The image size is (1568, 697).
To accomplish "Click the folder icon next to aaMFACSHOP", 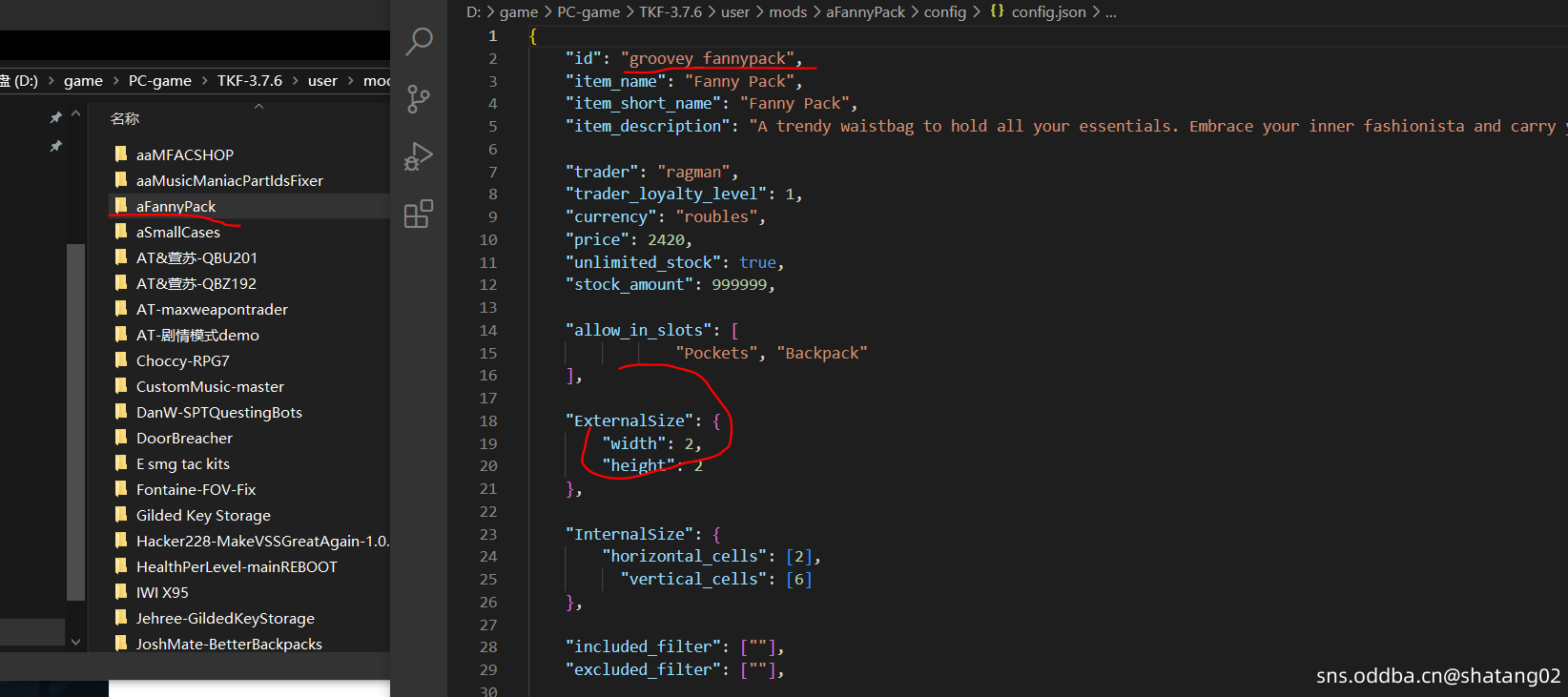I will [x=121, y=154].
